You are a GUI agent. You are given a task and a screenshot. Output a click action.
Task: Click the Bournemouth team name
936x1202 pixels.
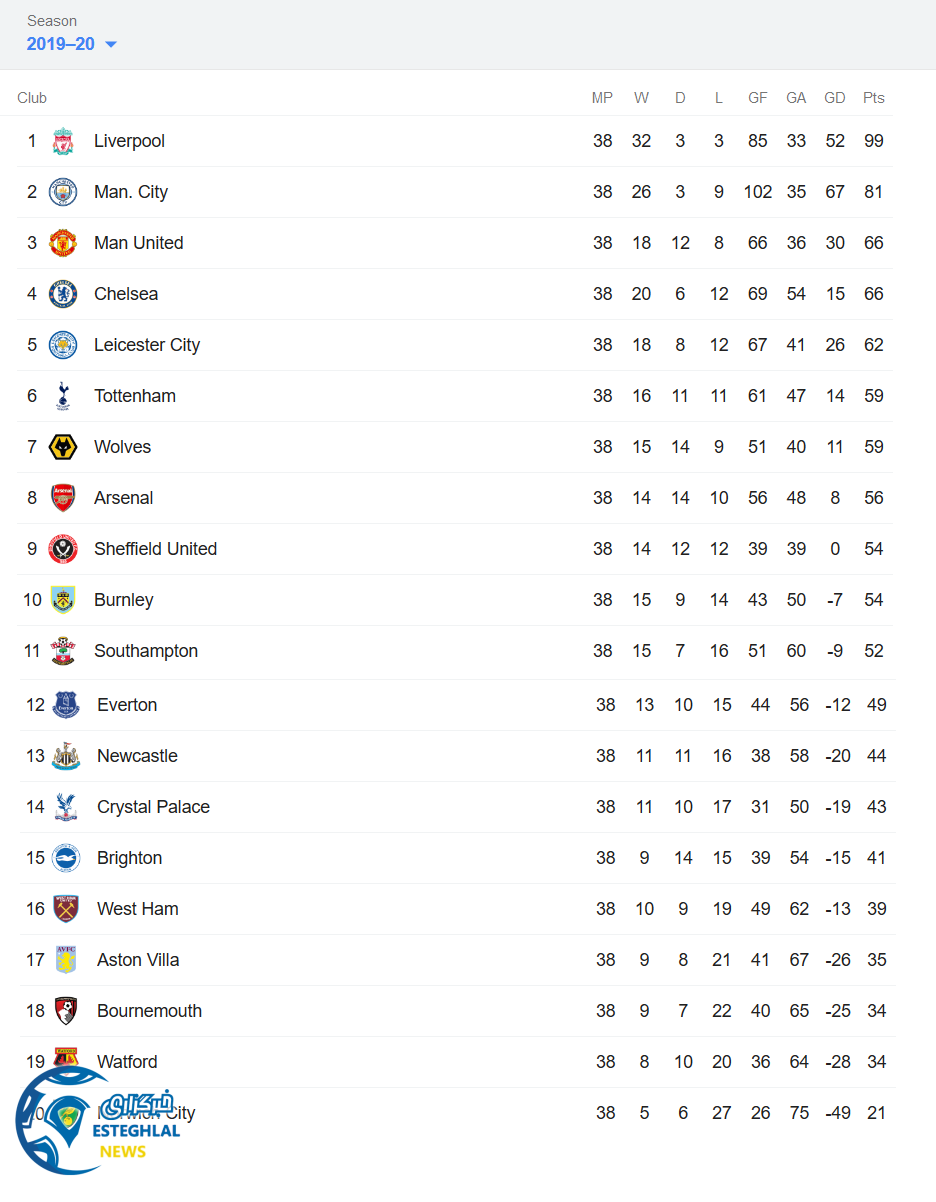point(149,1011)
